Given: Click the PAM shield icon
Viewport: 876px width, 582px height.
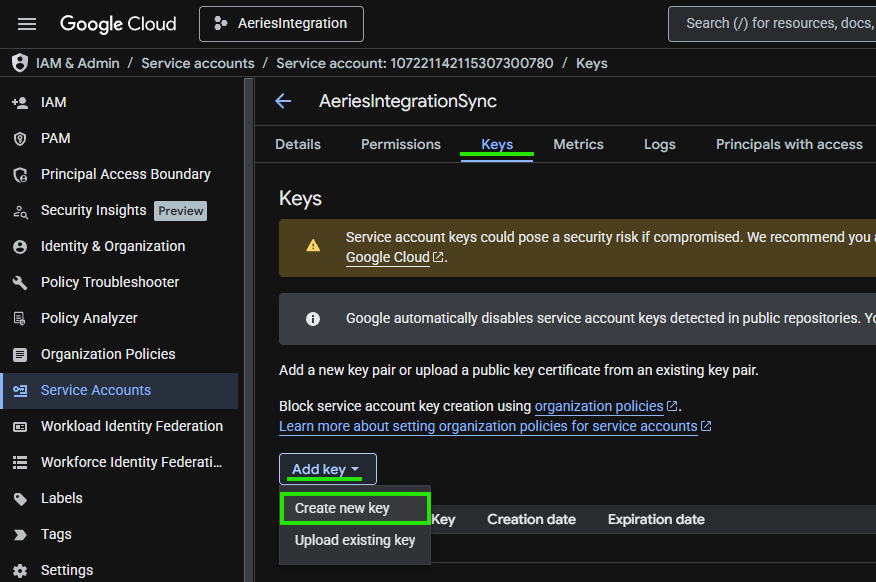Looking at the screenshot, I should tap(20, 139).
